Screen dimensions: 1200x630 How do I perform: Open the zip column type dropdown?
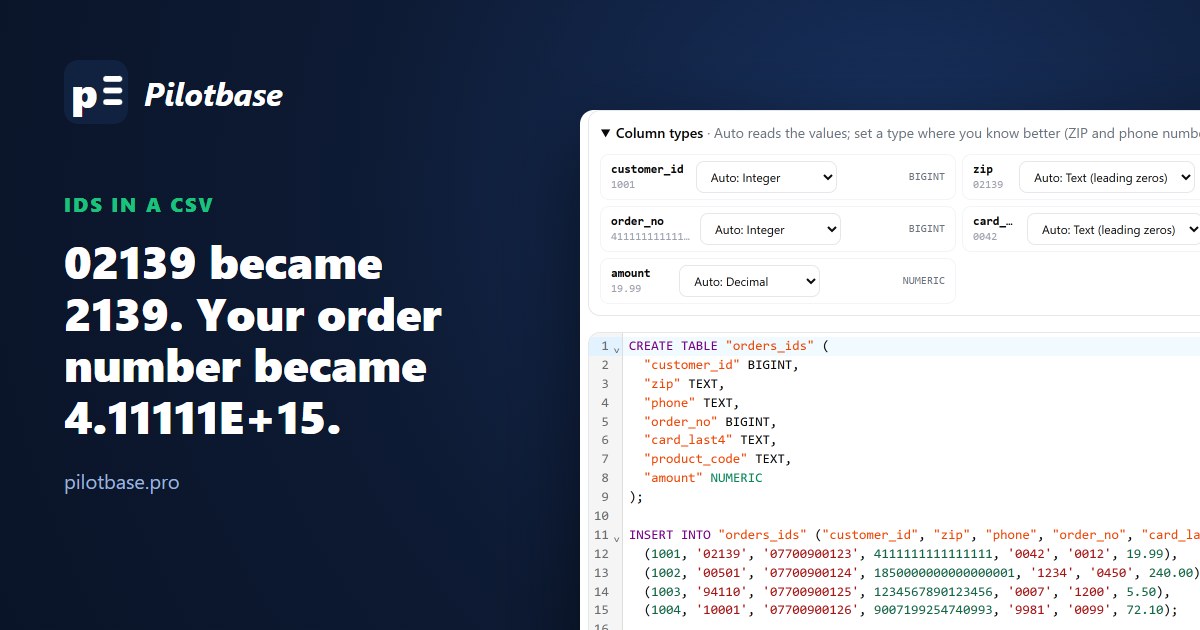tap(1107, 178)
